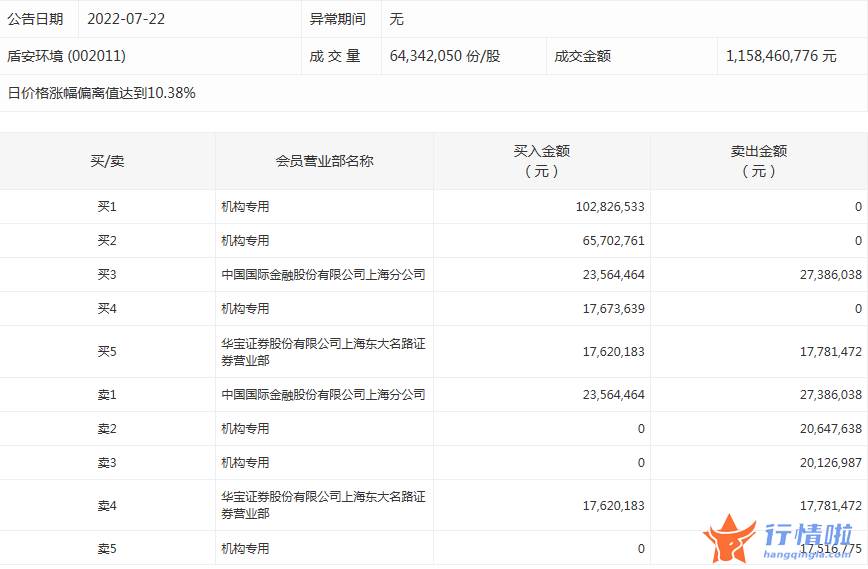The width and height of the screenshot is (868, 569).
Task: Select 23,564,464 in the 买3 row
Action: (613, 275)
